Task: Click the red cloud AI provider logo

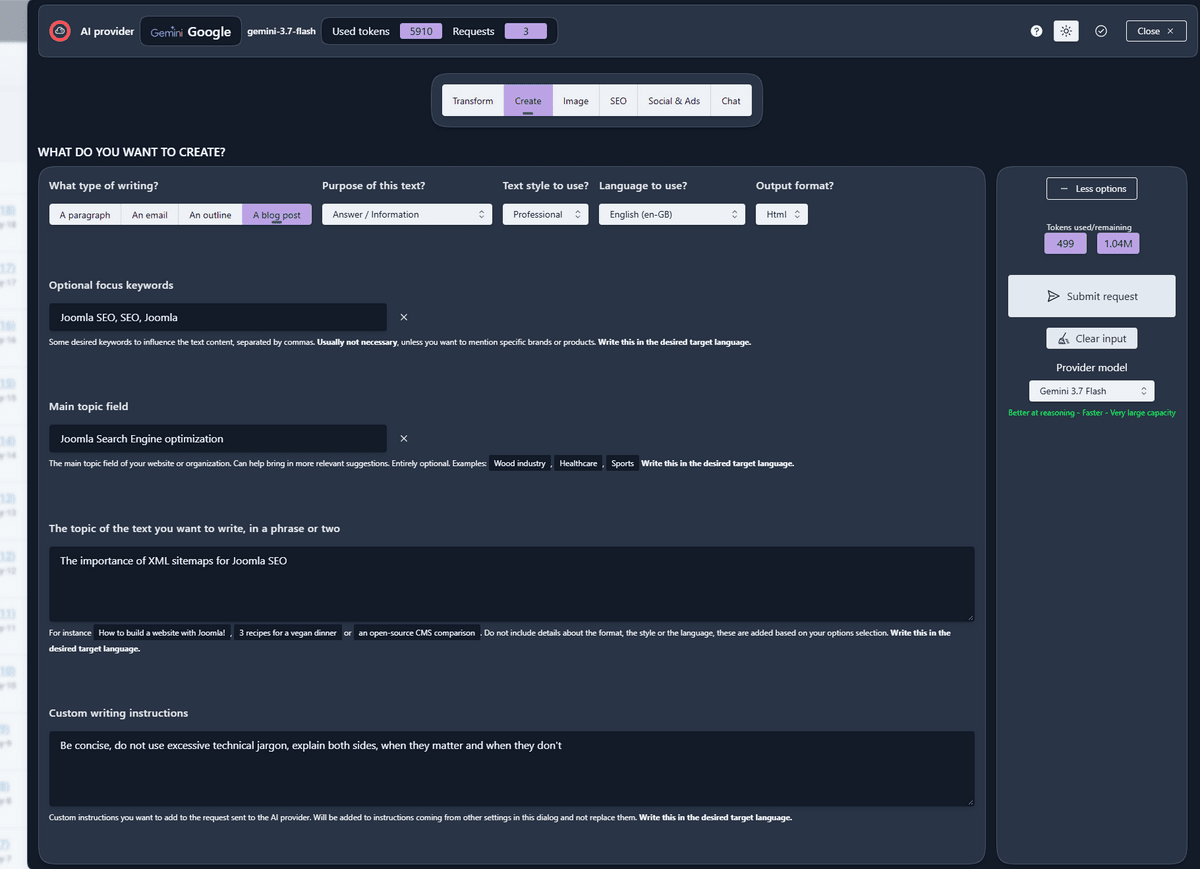Action: (x=60, y=31)
